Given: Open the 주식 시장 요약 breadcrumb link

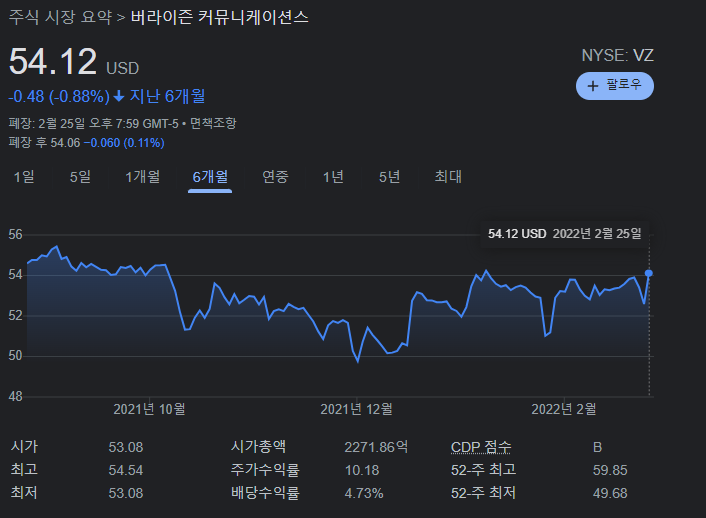Looking at the screenshot, I should (x=60, y=17).
